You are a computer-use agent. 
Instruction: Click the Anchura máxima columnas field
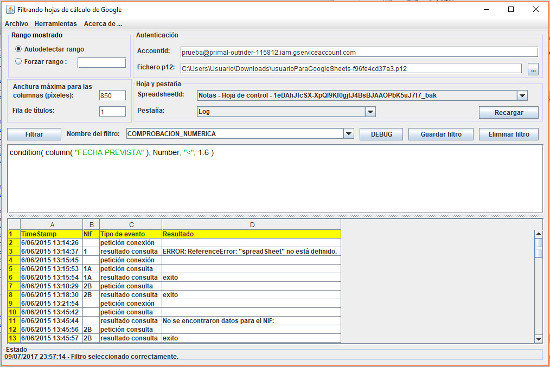[112, 95]
